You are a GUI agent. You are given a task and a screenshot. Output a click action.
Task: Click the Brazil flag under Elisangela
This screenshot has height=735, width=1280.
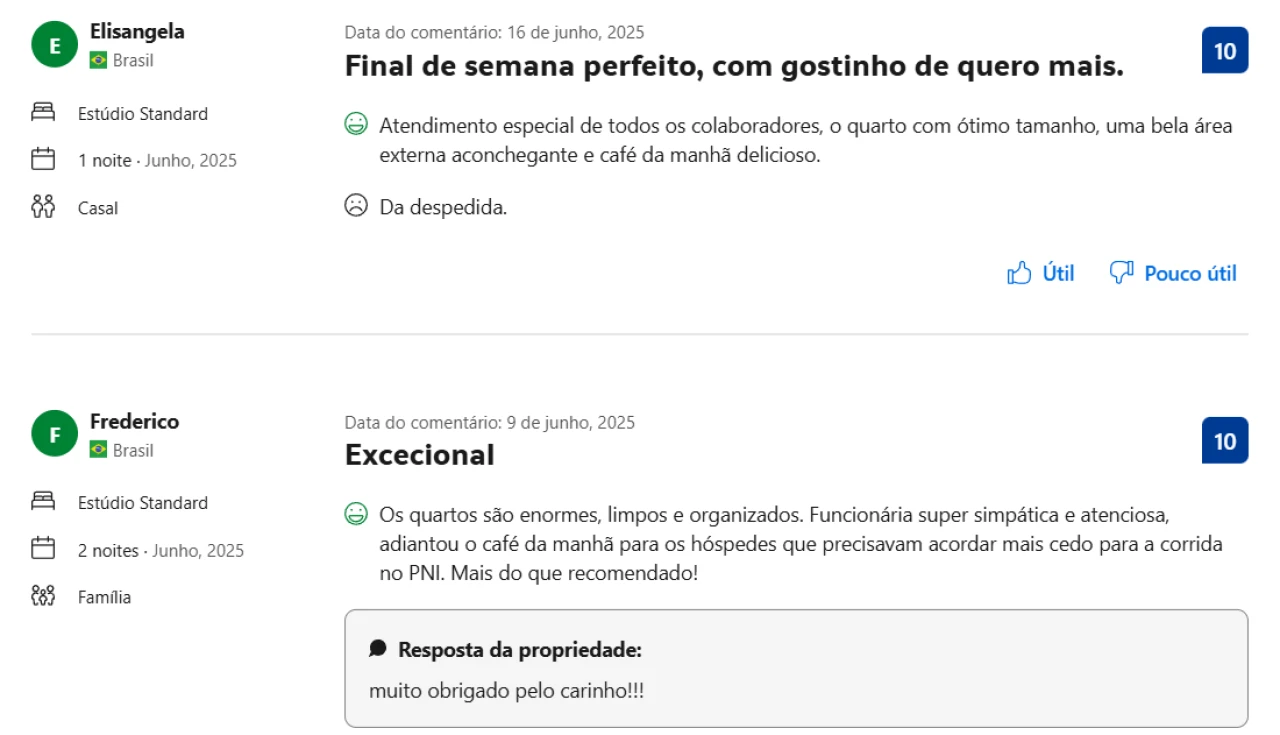pos(98,60)
